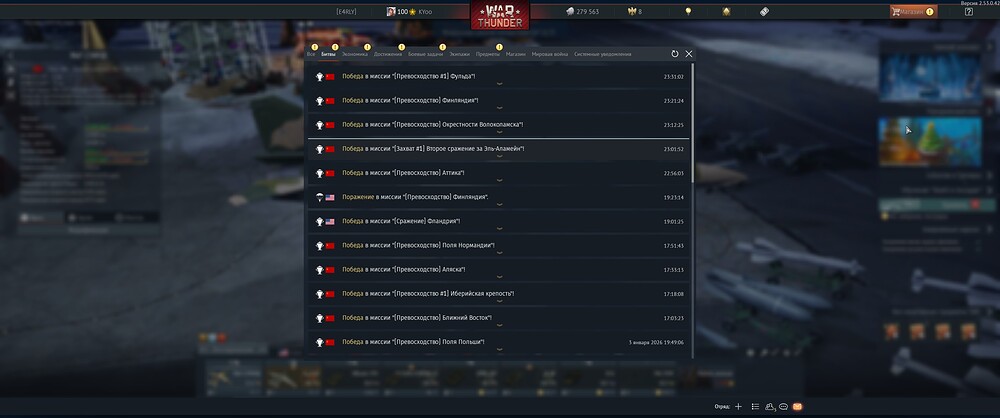Expand the Фландрия mission entry
Screen dimensions: 1000x418
coord(498,222)
